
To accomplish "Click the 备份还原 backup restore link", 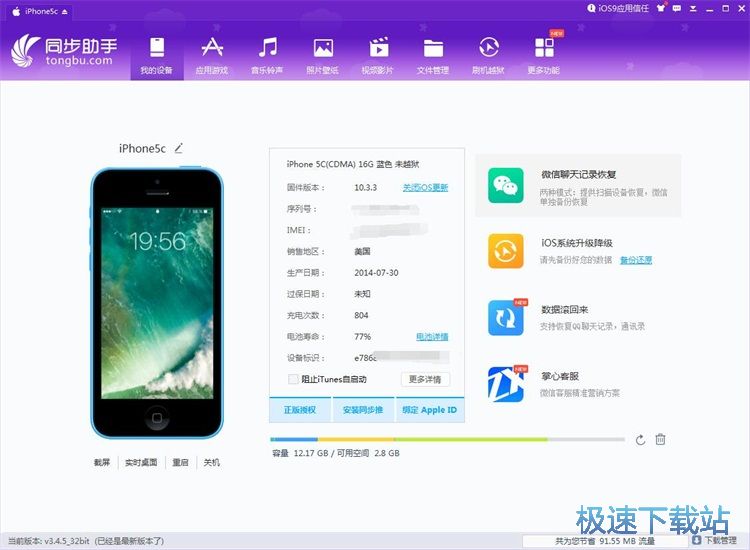I will tap(636, 260).
